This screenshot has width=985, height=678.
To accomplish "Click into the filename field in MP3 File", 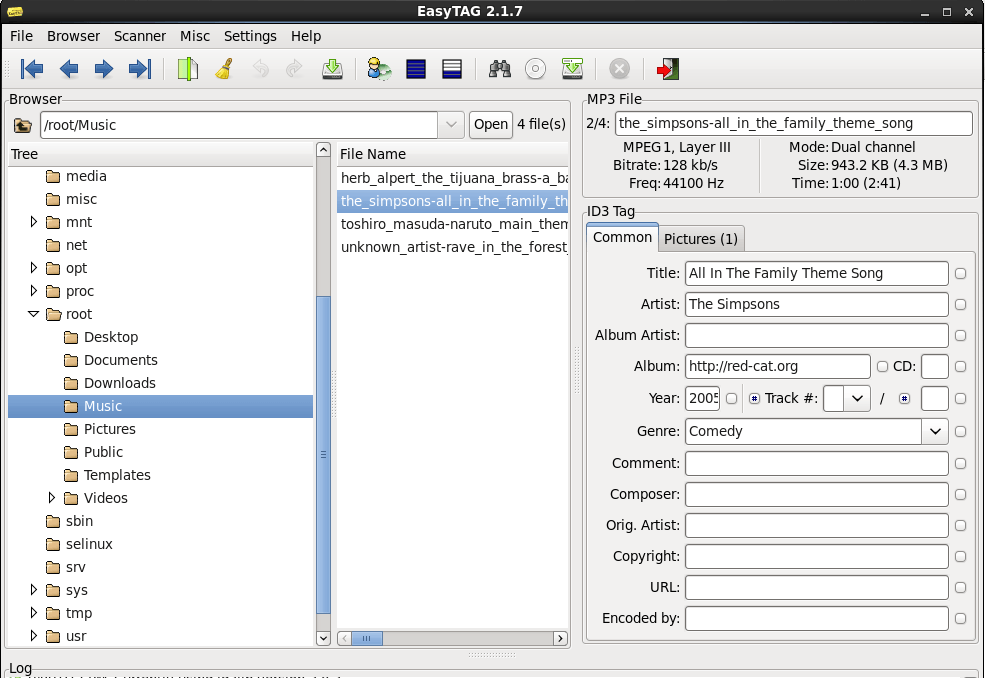I will pos(794,123).
